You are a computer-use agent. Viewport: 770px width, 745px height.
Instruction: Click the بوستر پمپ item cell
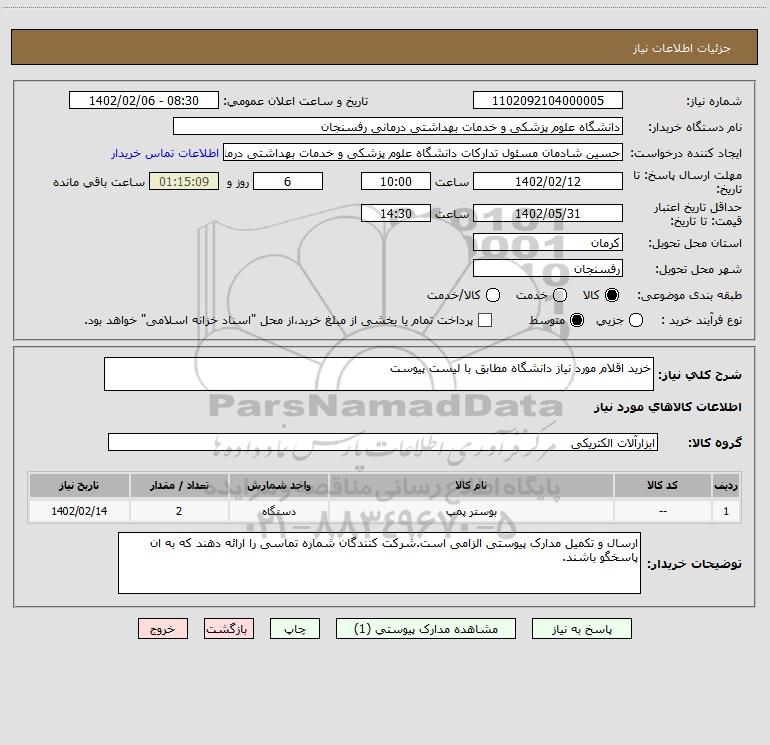coord(471,511)
